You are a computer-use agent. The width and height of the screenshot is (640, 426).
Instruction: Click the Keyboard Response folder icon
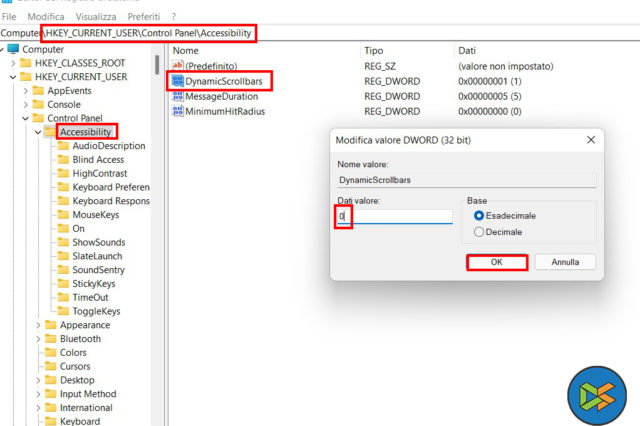click(63, 201)
